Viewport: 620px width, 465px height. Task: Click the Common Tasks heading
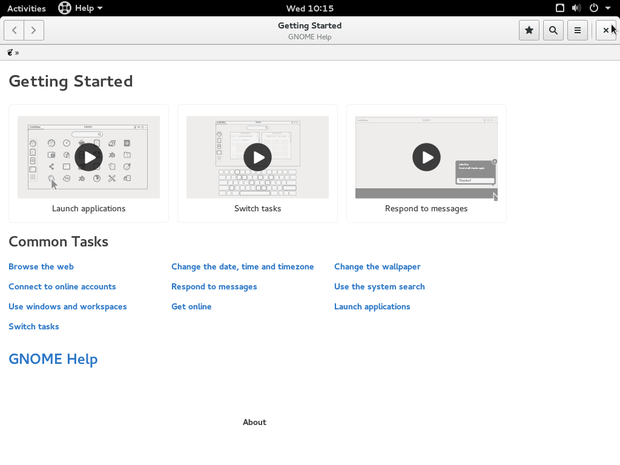point(58,242)
